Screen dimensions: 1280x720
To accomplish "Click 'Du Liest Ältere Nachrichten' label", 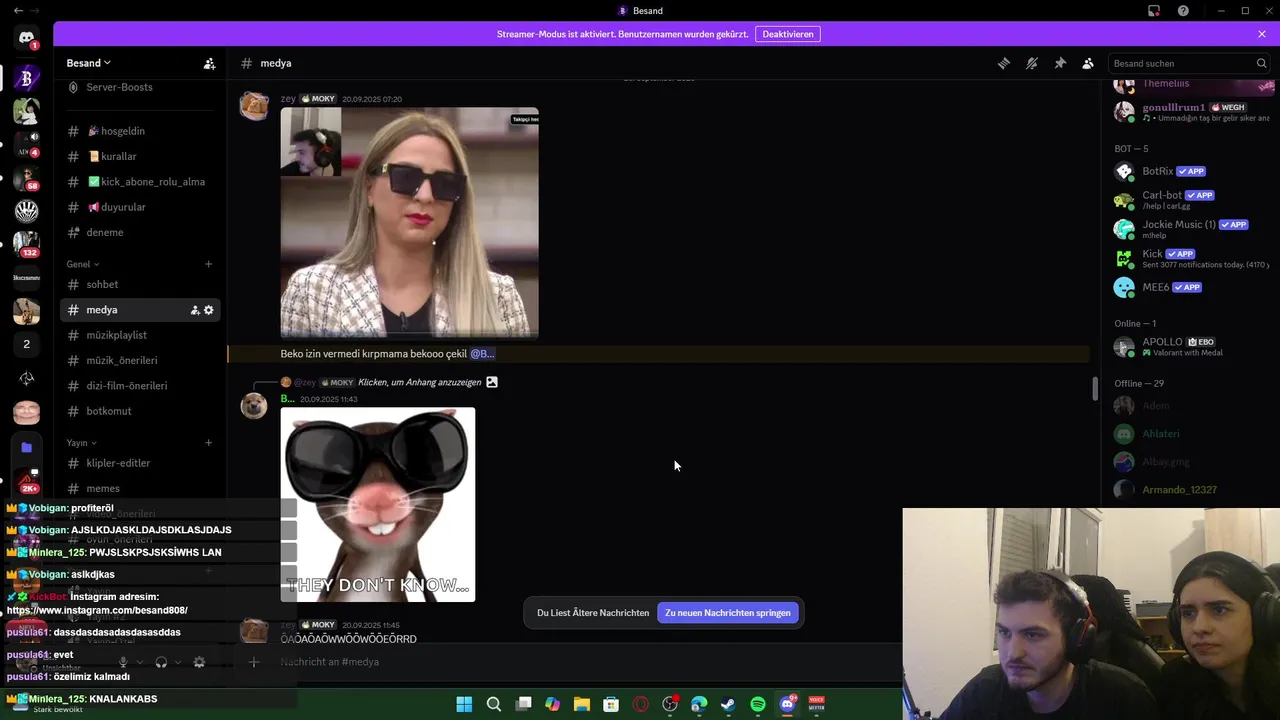I will tap(593, 613).
